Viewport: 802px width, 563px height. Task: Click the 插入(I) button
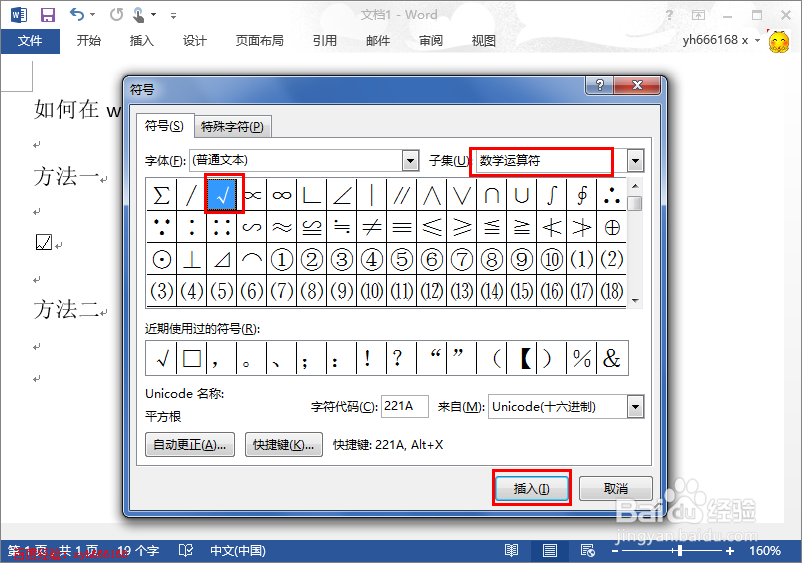pos(532,488)
